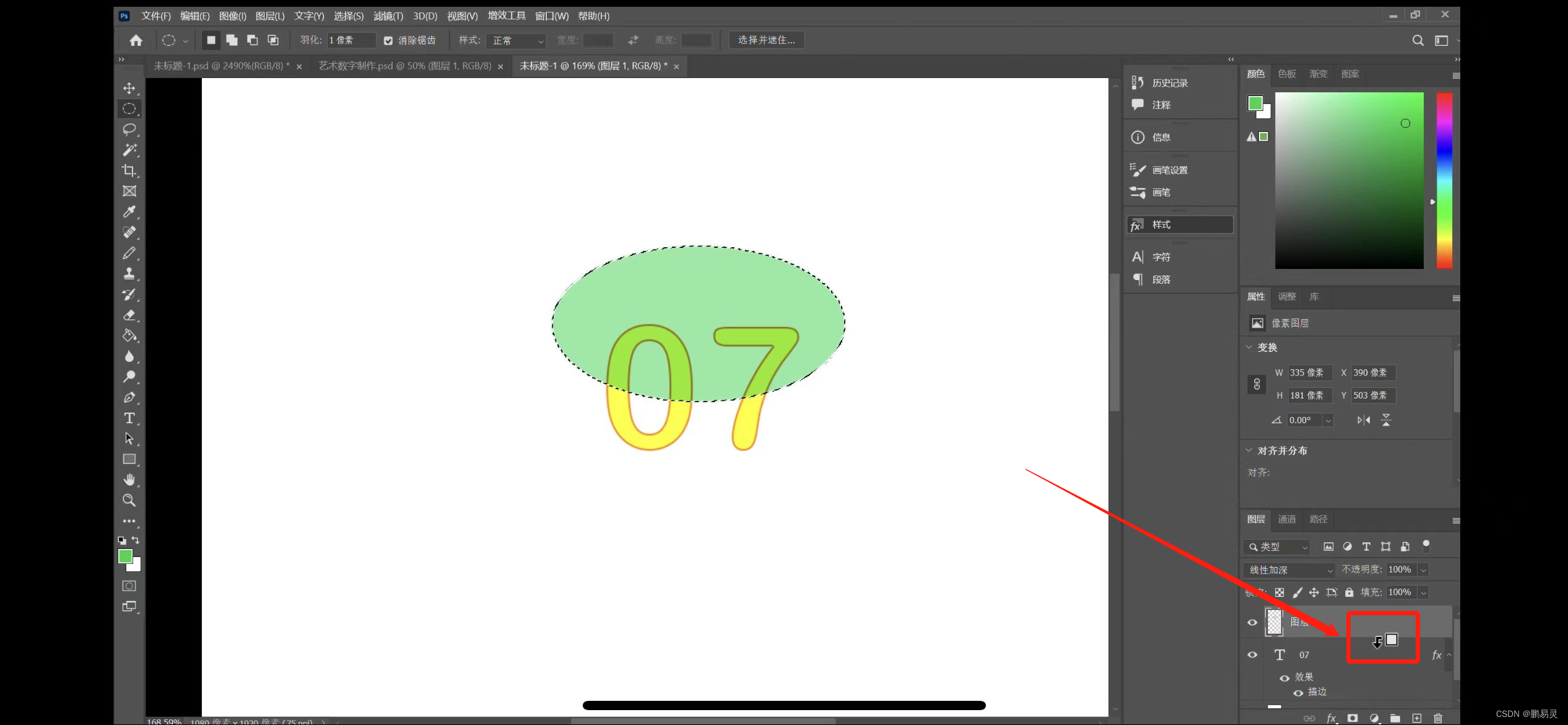Open the 图层(L) menu
1568x725 pixels.
(x=270, y=15)
